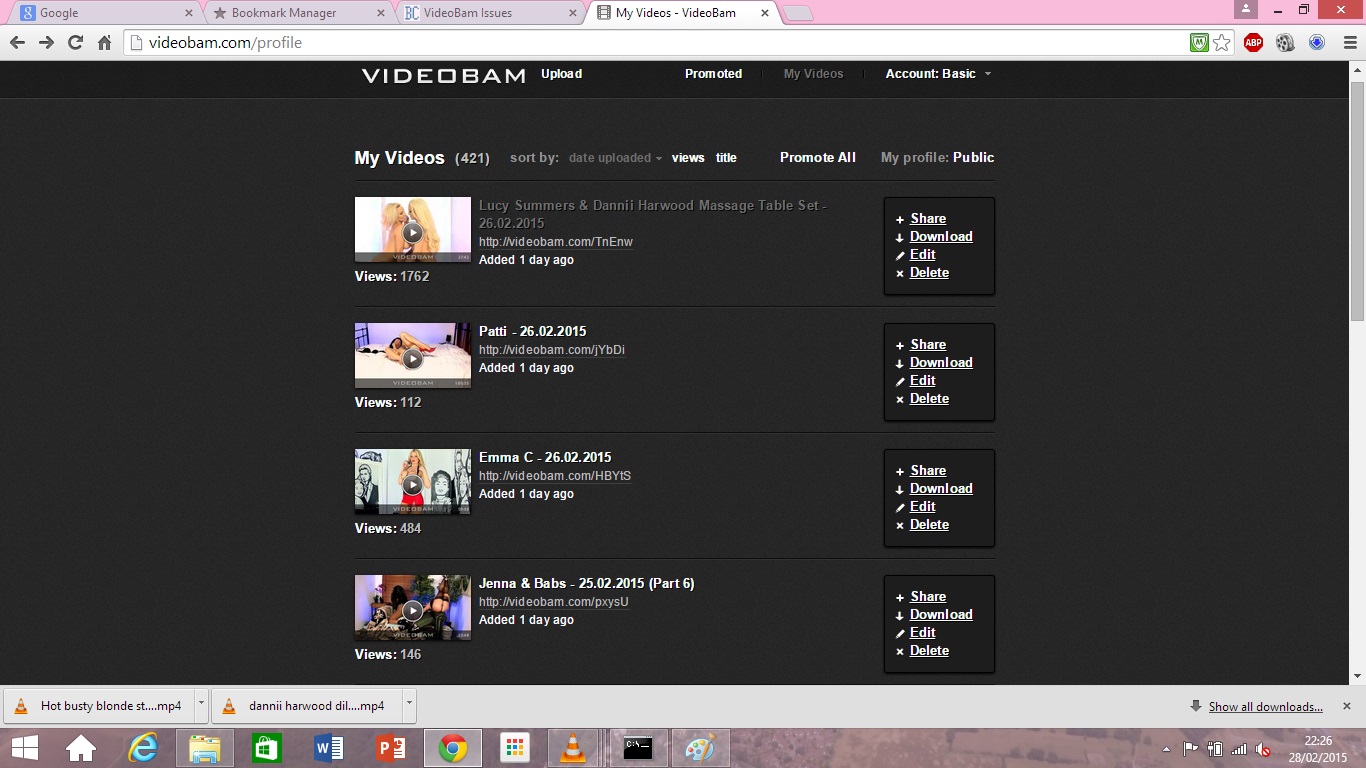The height and width of the screenshot is (768, 1366).
Task: Reload the videobam.com/profile page
Action: click(75, 43)
